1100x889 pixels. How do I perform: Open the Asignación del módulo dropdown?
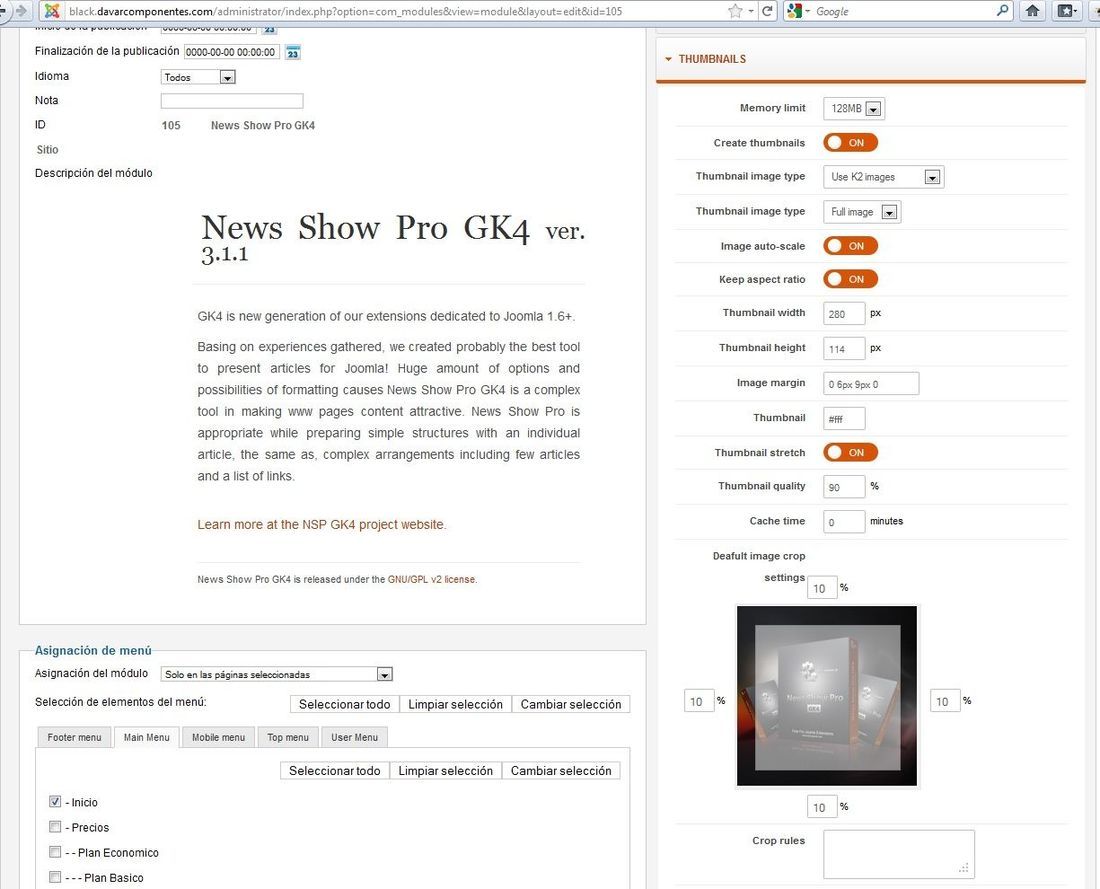[276, 674]
